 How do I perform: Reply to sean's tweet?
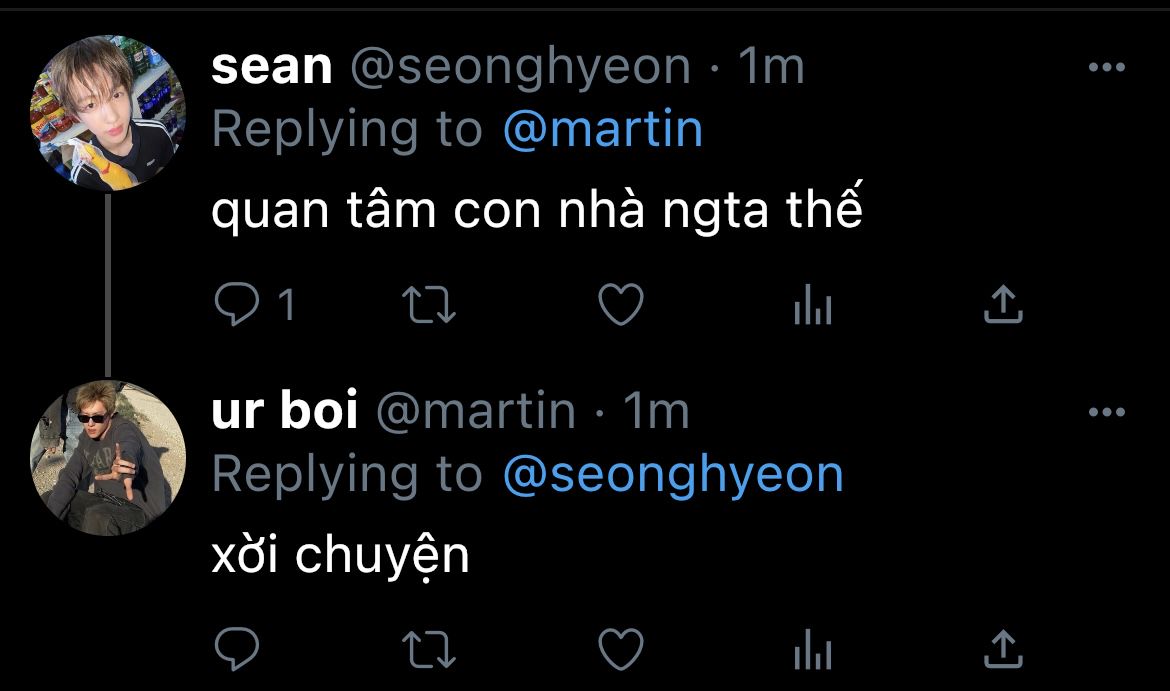(237, 305)
